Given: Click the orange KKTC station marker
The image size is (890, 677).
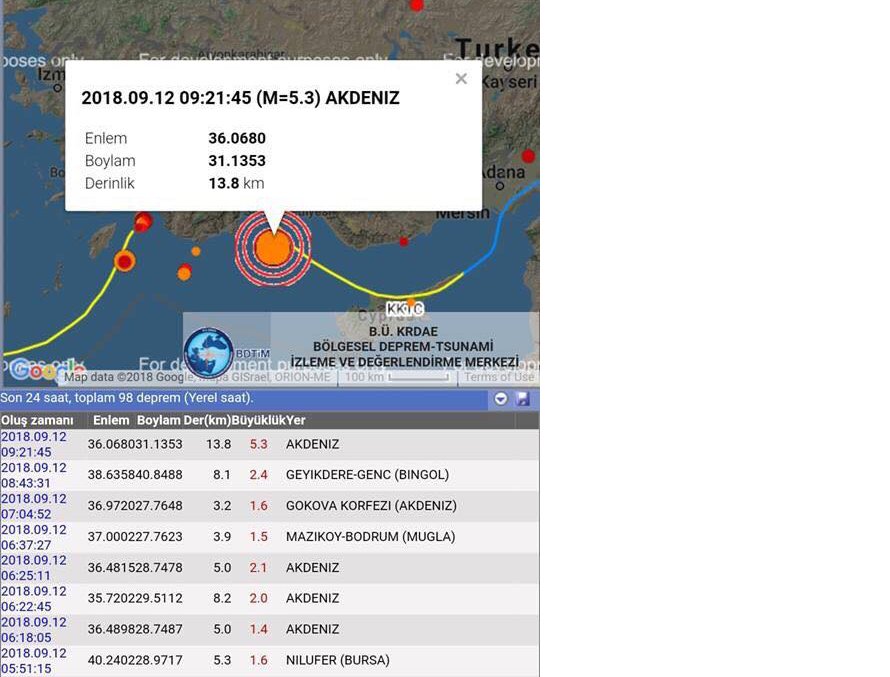Looking at the screenshot, I should click(x=410, y=301).
